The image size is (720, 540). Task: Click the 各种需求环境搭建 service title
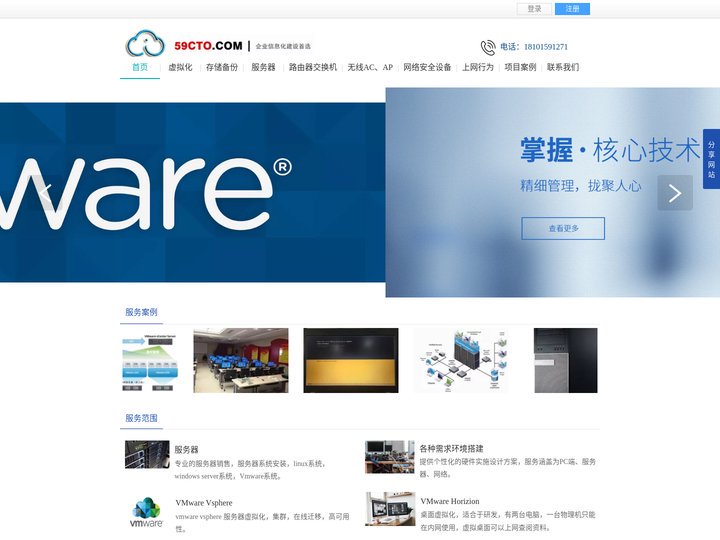pos(451,449)
